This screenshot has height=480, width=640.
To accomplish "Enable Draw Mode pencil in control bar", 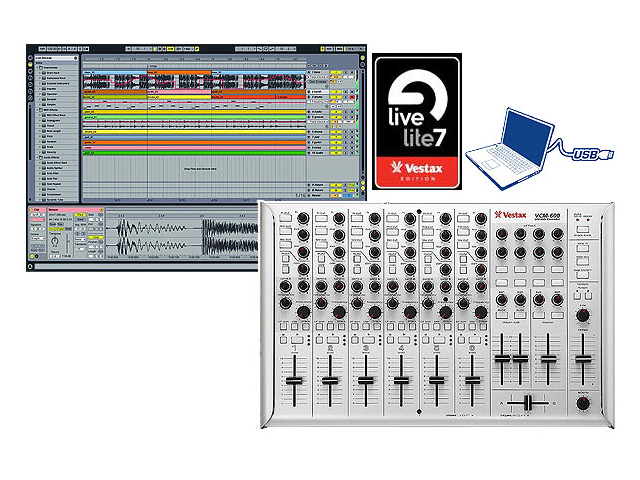I will [x=197, y=49].
